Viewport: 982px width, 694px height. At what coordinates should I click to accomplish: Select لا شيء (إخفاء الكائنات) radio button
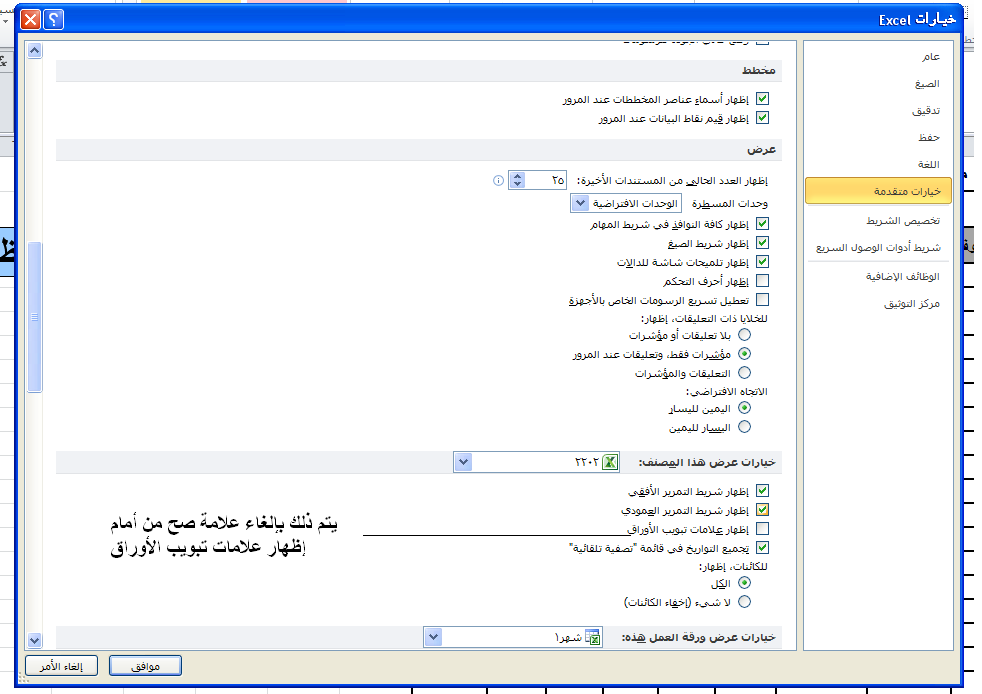744,602
